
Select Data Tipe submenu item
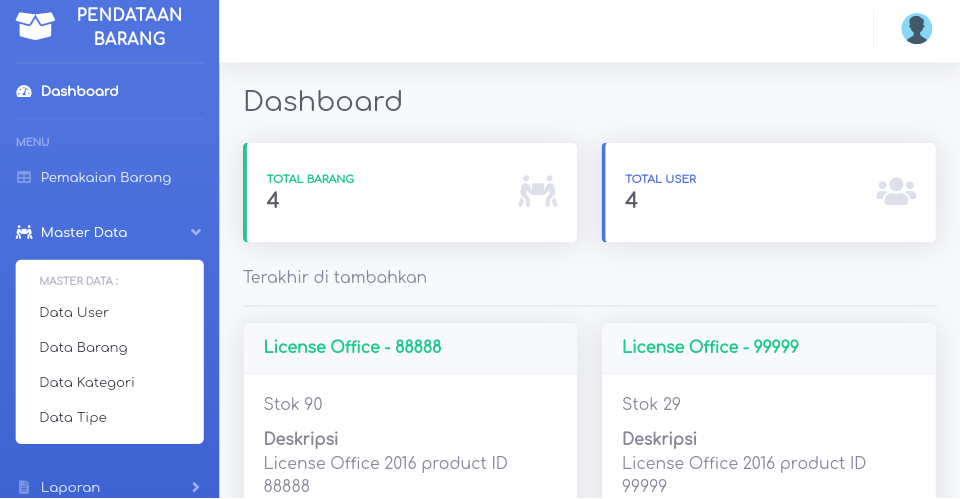(x=73, y=417)
